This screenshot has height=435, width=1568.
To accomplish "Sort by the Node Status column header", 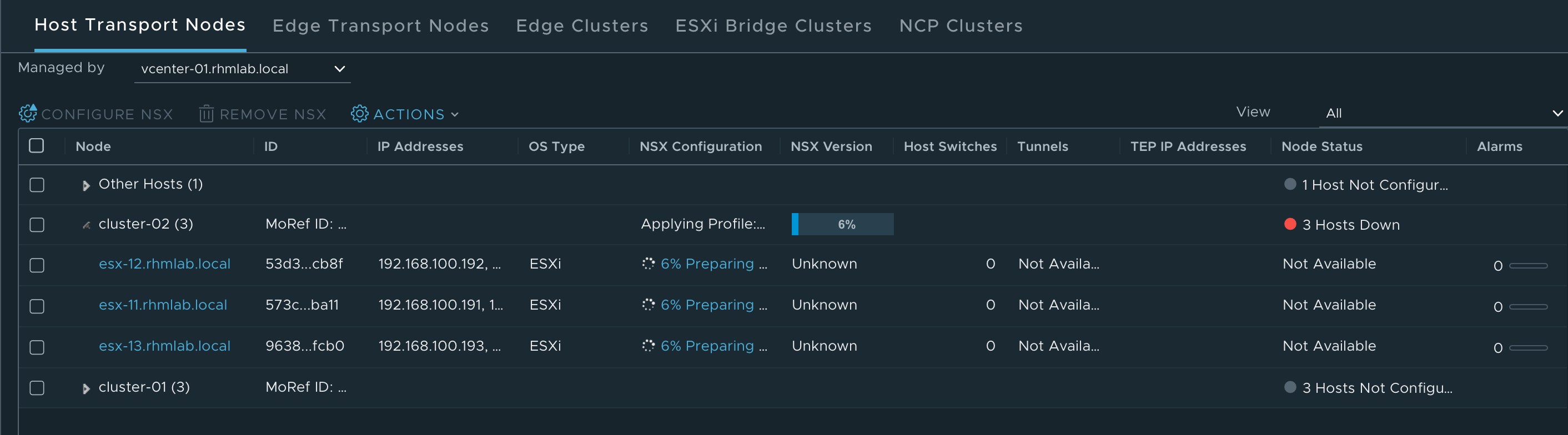I will click(1321, 146).
